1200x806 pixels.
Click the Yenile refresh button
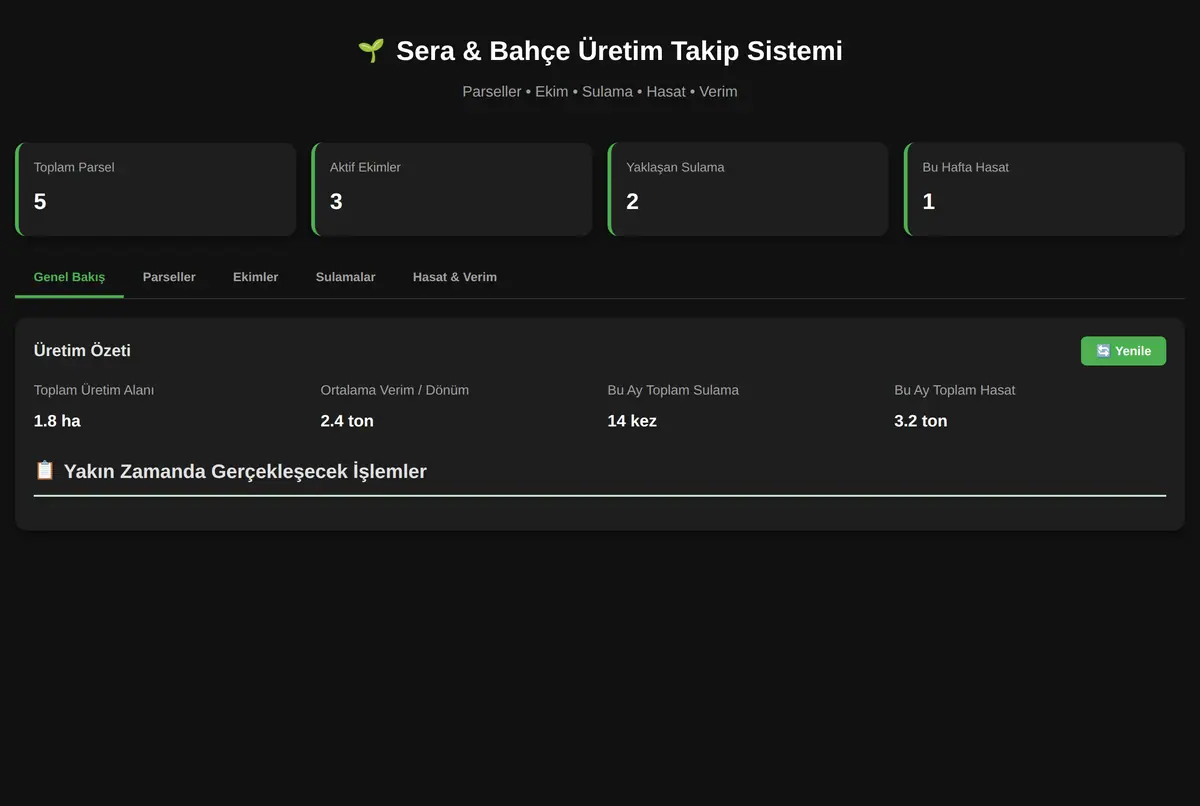click(x=1123, y=351)
